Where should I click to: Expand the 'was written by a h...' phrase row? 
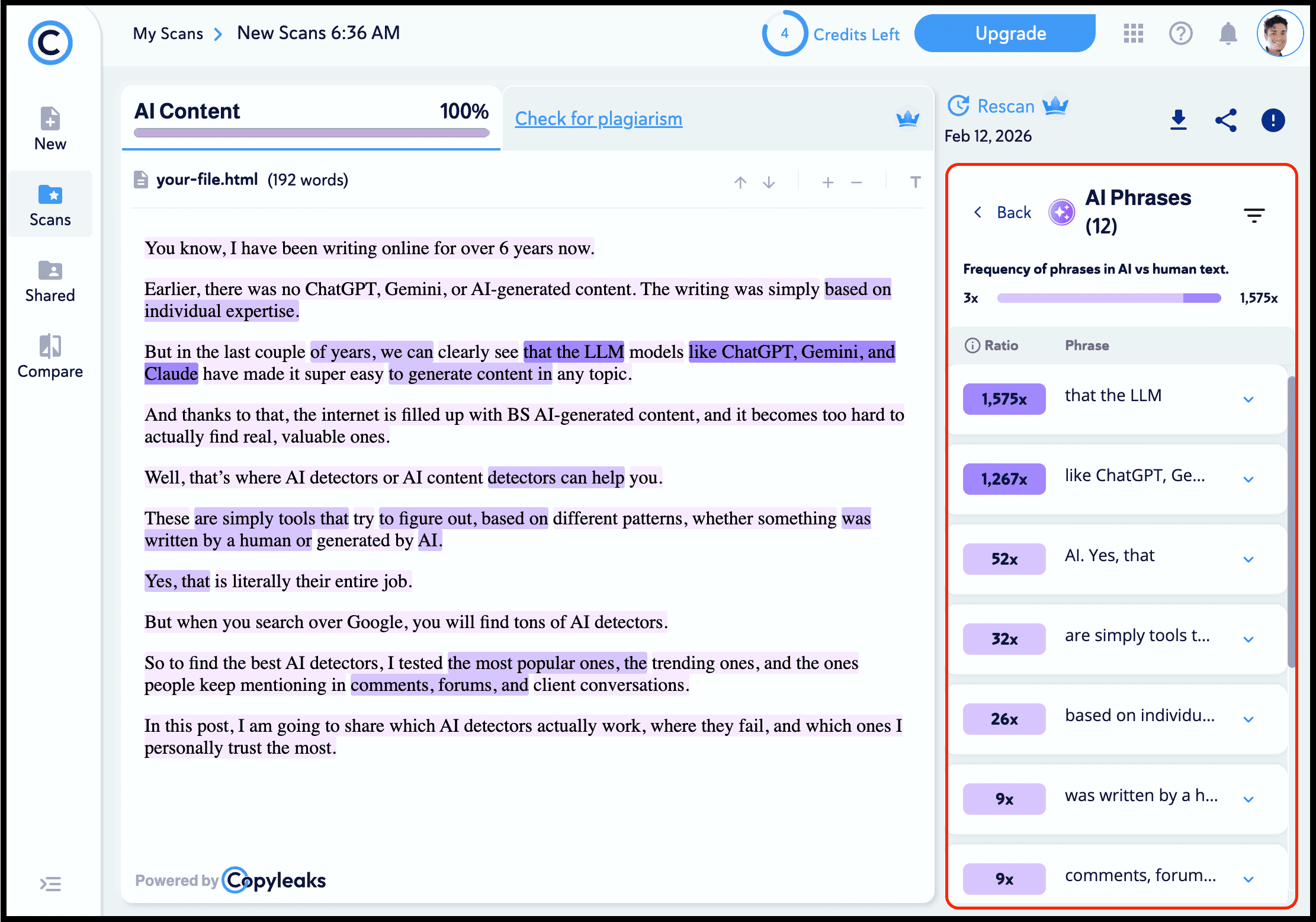(1248, 799)
